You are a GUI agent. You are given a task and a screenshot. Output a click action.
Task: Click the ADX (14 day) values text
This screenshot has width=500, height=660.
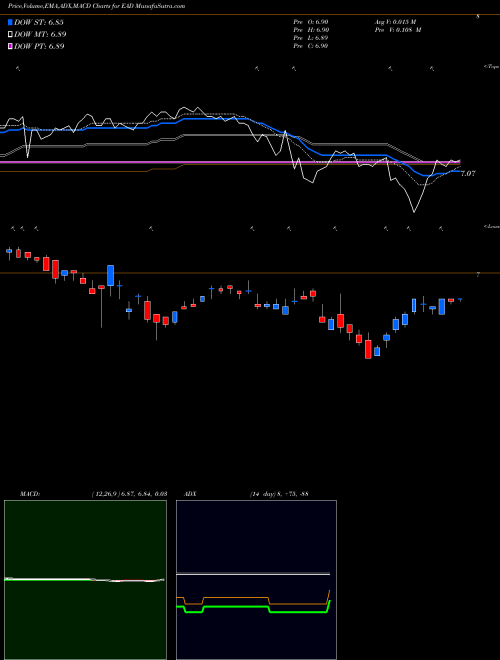(x=279, y=494)
